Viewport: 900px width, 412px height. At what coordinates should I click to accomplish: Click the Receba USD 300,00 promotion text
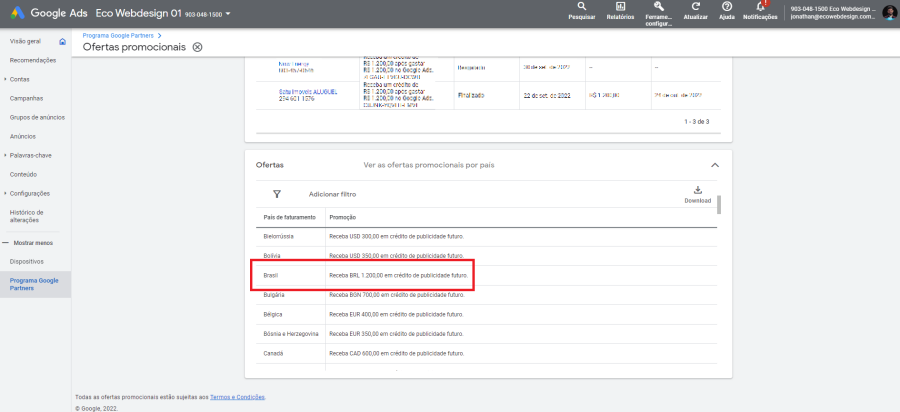pyautogui.click(x=397, y=236)
